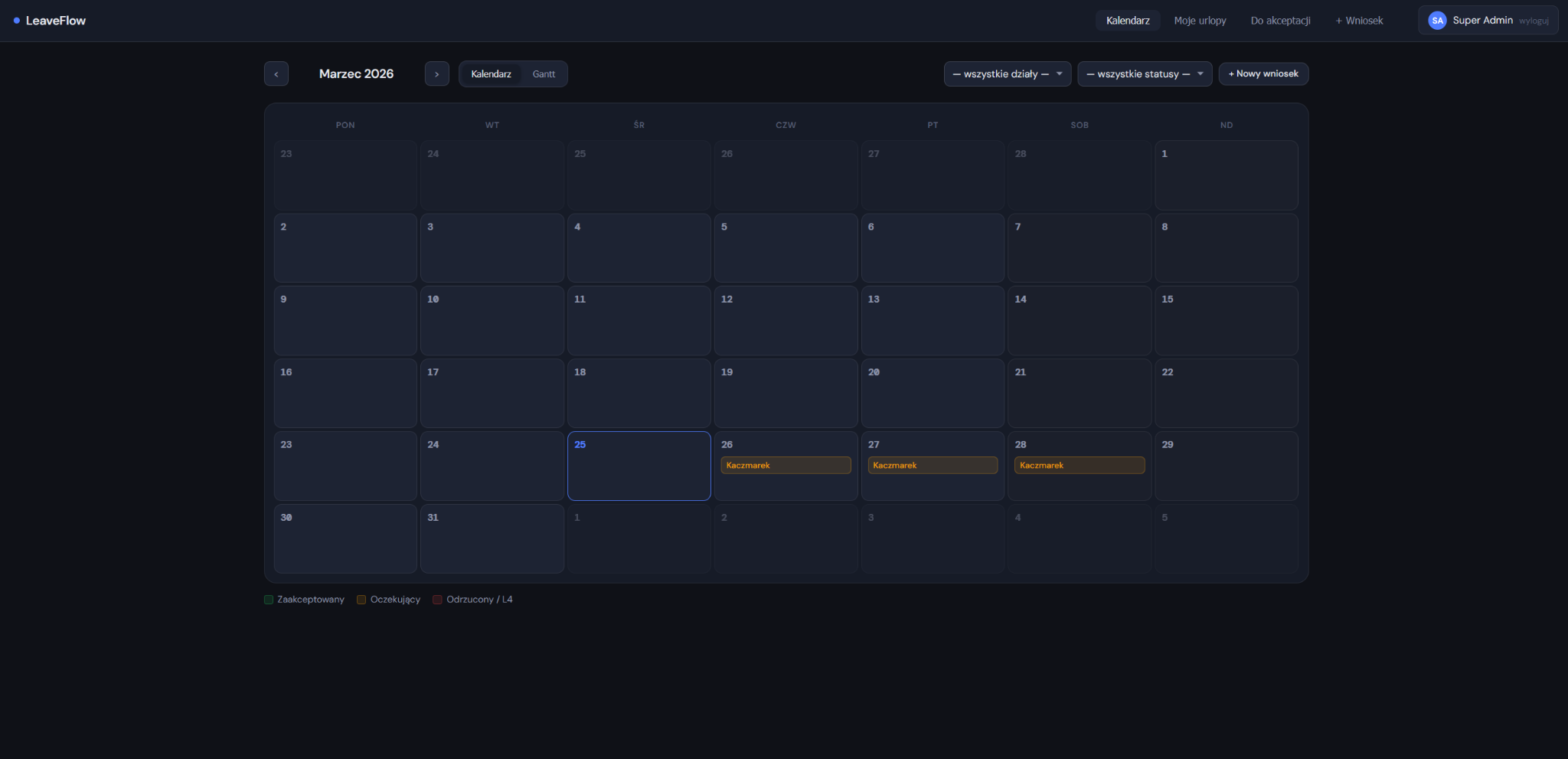Screen dimensions: 1568x759
Task: Open the wszystkie statusy dropdown
Action: [1145, 74]
